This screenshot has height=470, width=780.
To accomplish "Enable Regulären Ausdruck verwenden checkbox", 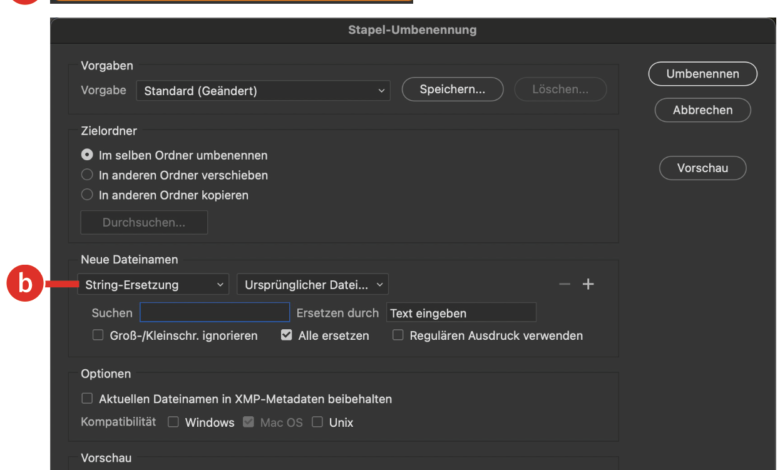I will 398,335.
